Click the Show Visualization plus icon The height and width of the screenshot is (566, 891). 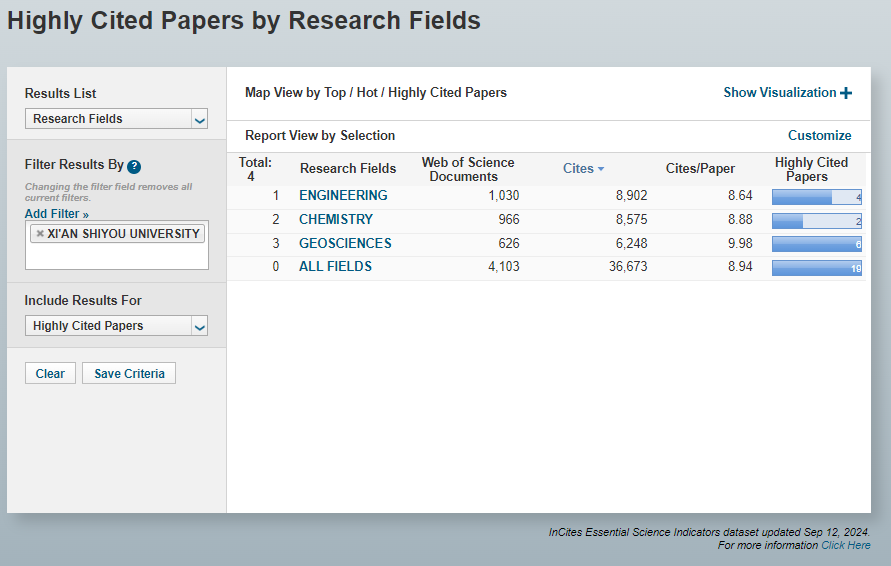846,93
